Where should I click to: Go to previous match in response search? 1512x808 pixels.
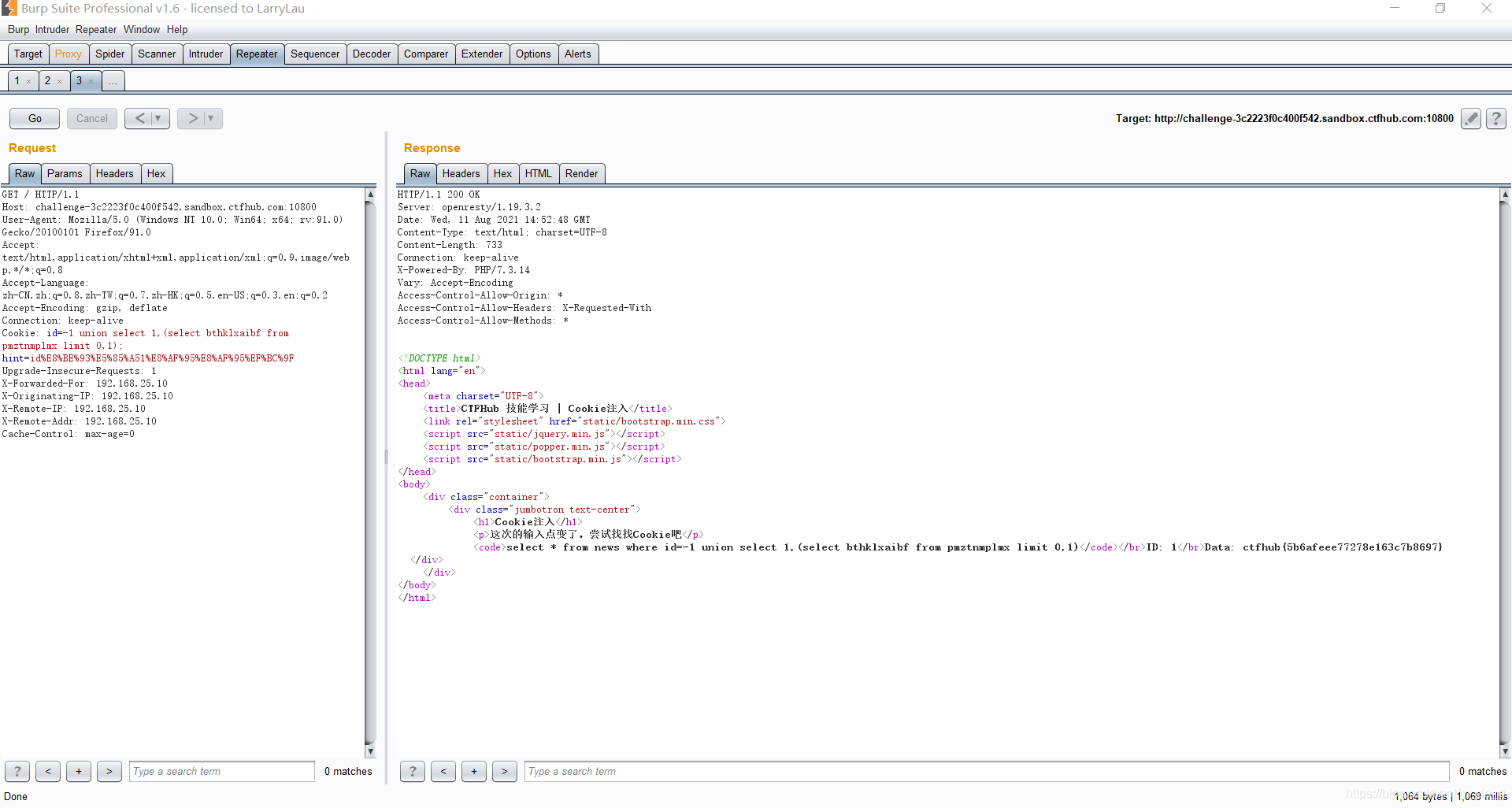click(x=443, y=772)
